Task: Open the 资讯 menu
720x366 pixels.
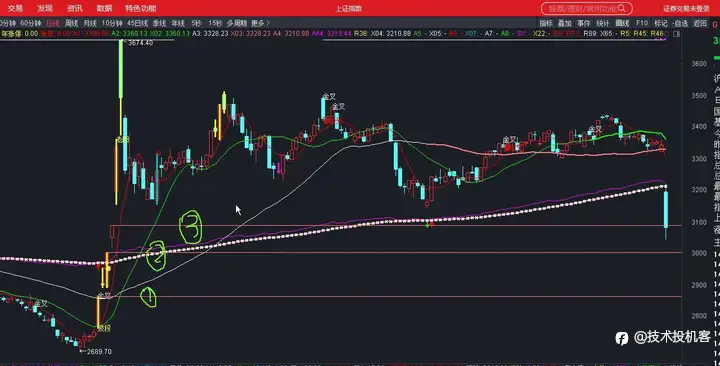Action: 74,8
